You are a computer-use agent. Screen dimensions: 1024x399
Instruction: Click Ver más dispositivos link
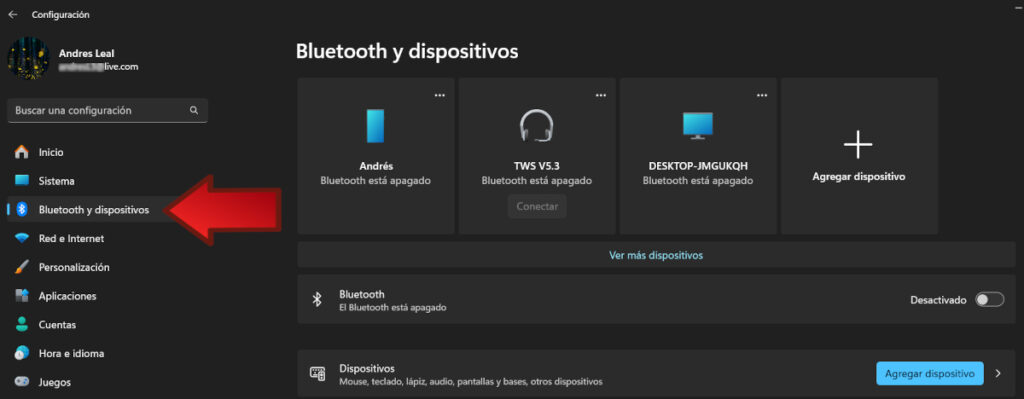coord(656,255)
